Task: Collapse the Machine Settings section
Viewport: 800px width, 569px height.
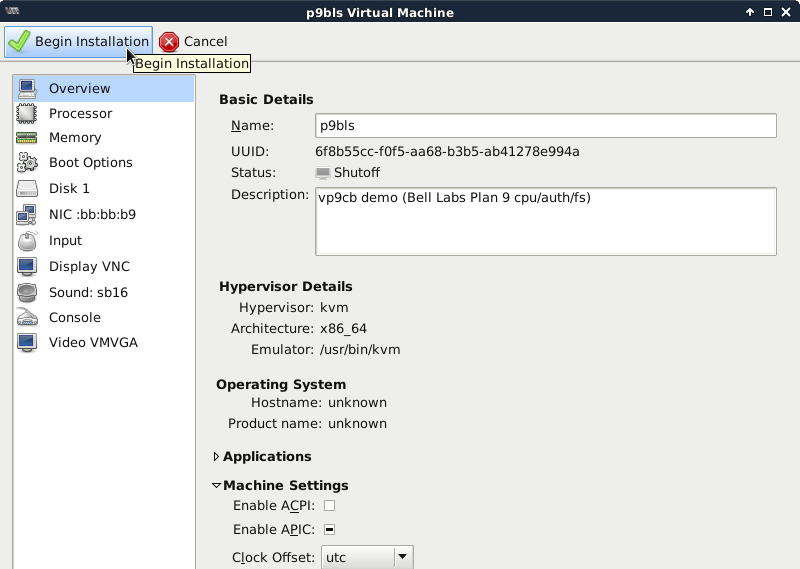Action: [x=217, y=486]
